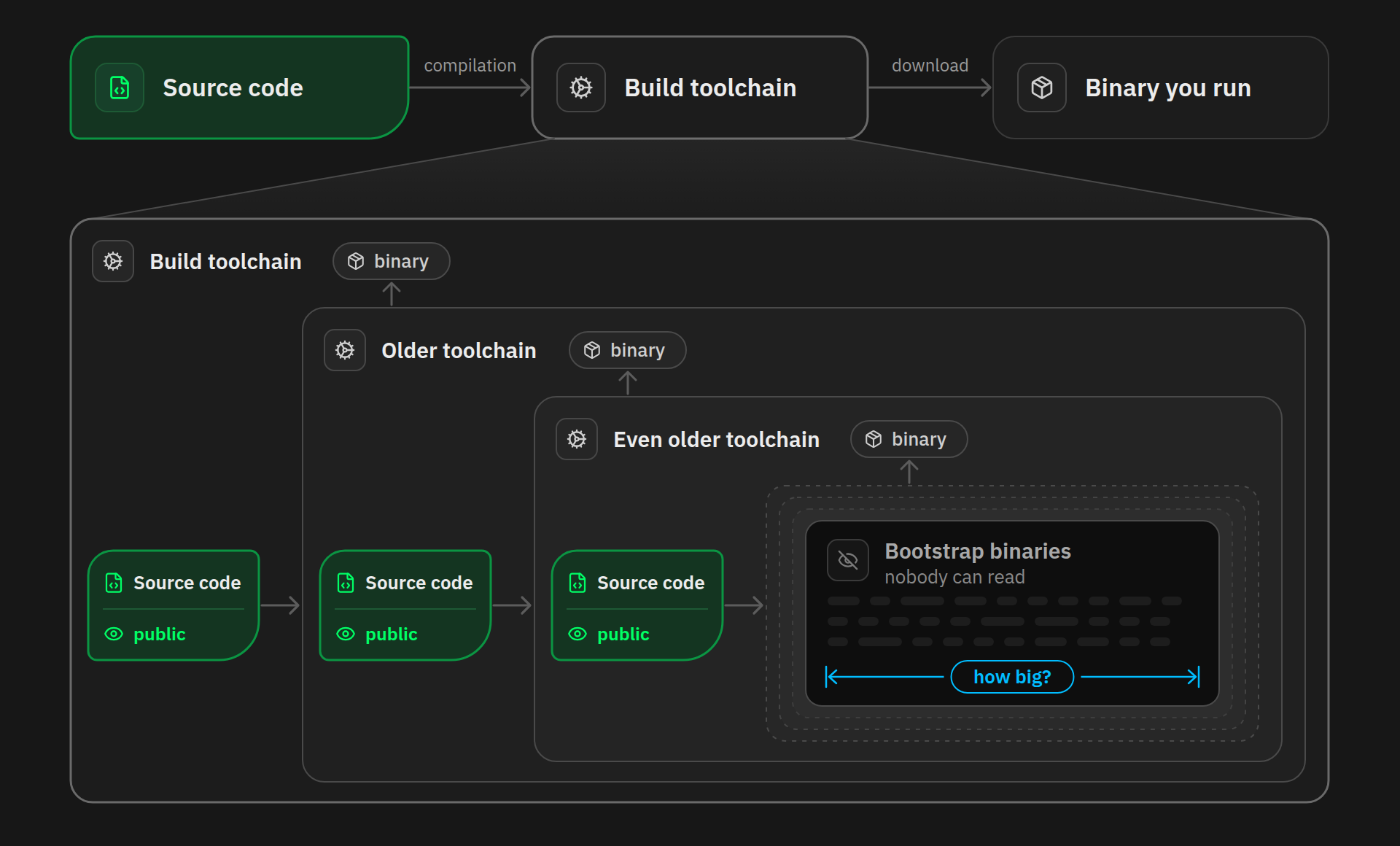Click the 'Older toolchain' heading
Image resolution: width=1400 pixels, height=846 pixels.
[459, 351]
